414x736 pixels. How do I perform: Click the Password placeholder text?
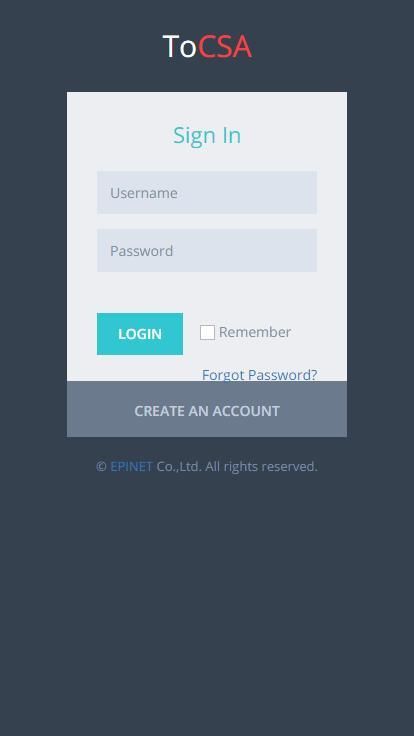coord(142,251)
